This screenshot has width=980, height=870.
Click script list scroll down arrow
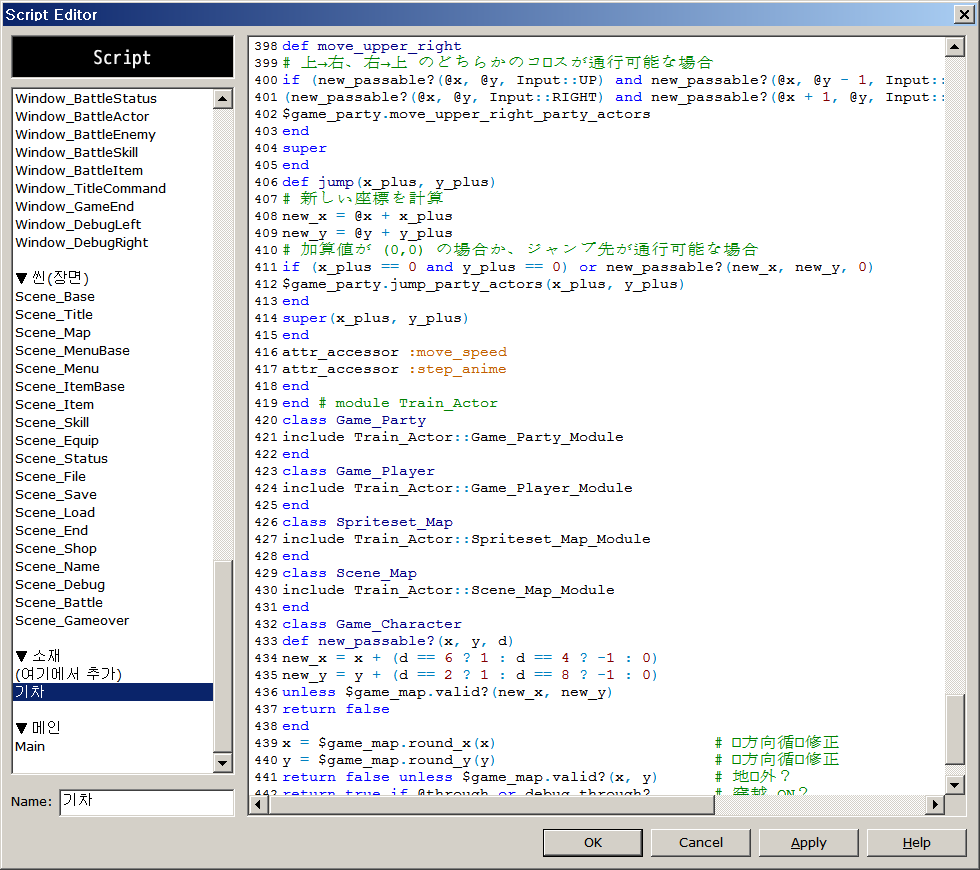click(222, 763)
